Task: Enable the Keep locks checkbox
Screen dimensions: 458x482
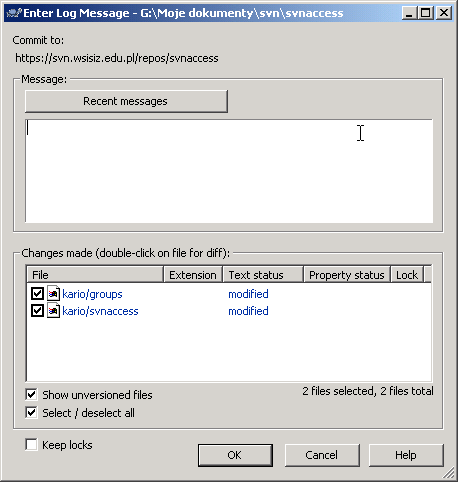Action: 31,445
